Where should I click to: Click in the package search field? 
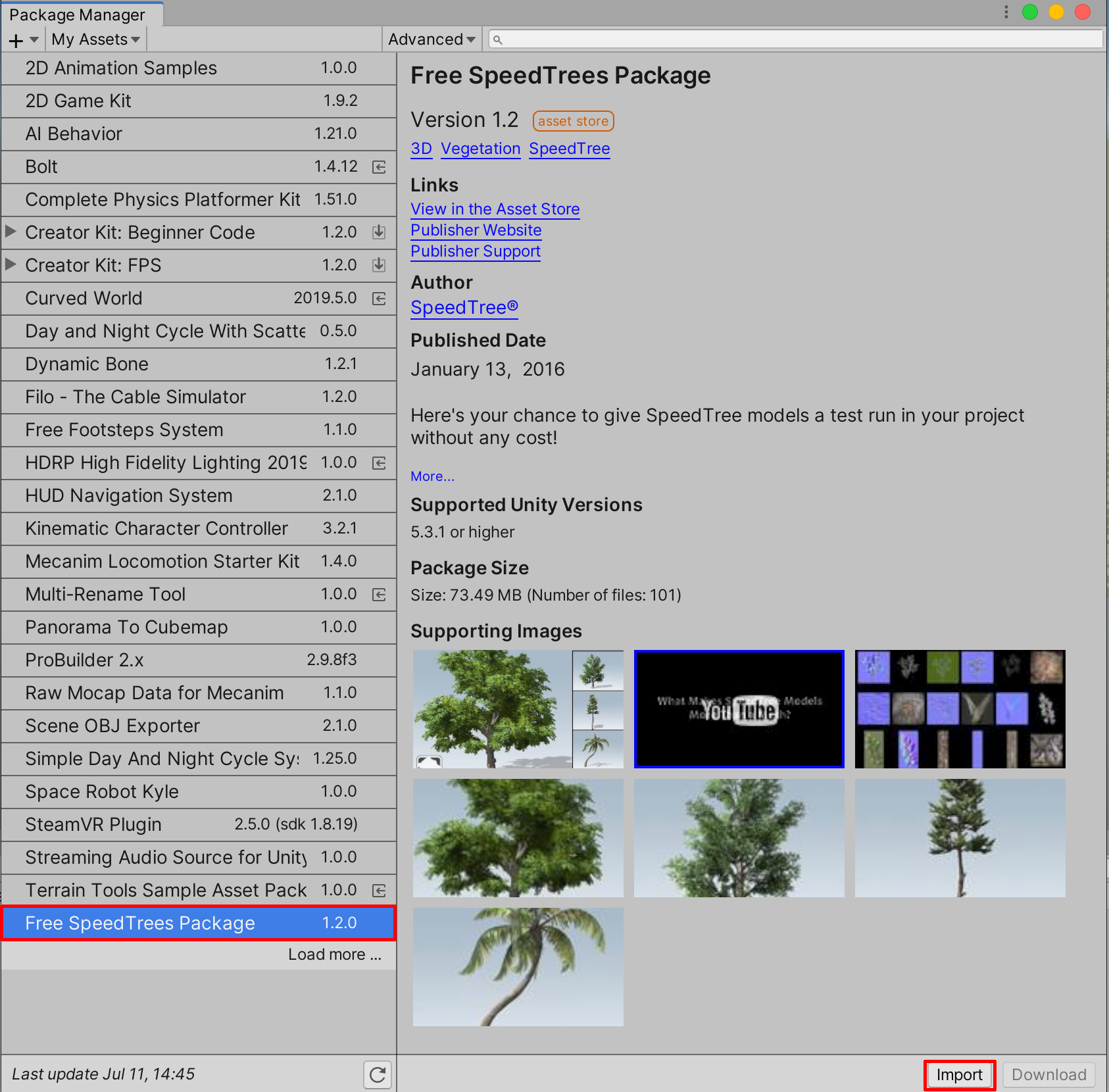tap(796, 39)
